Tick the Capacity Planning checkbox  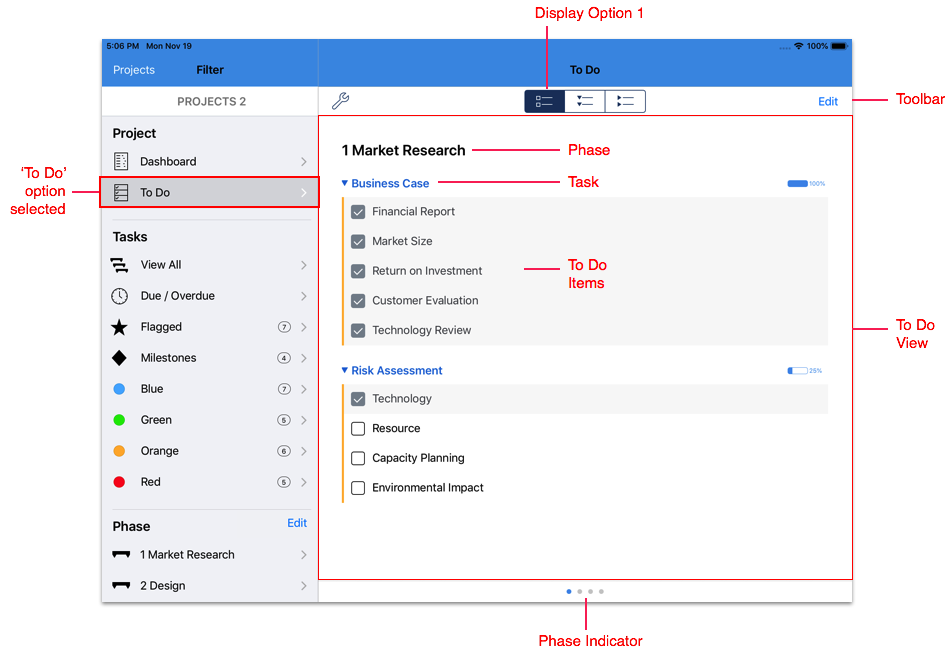click(x=358, y=458)
